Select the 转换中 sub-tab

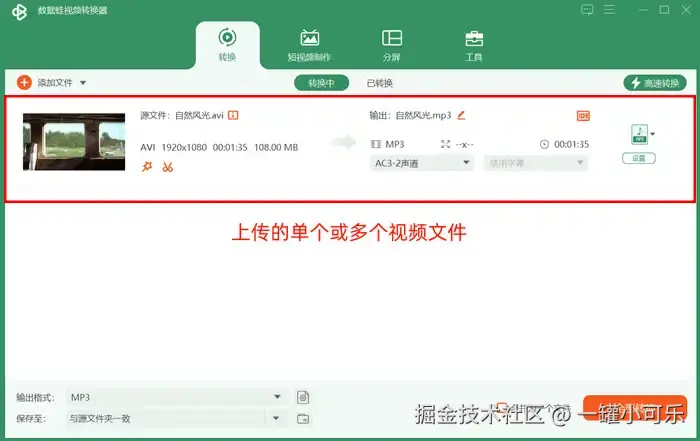click(x=321, y=83)
